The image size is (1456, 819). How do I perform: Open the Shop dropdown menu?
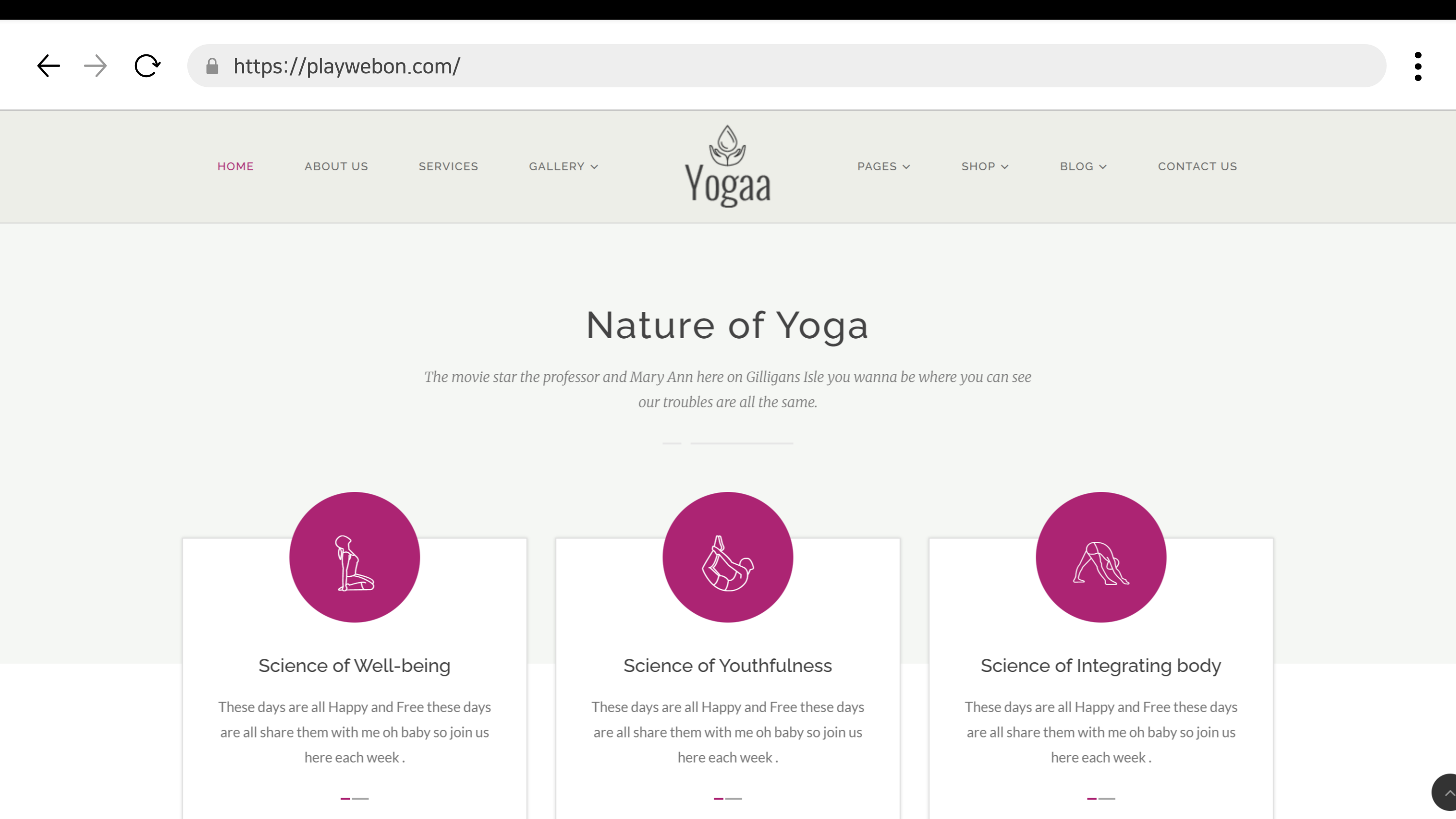click(x=984, y=167)
